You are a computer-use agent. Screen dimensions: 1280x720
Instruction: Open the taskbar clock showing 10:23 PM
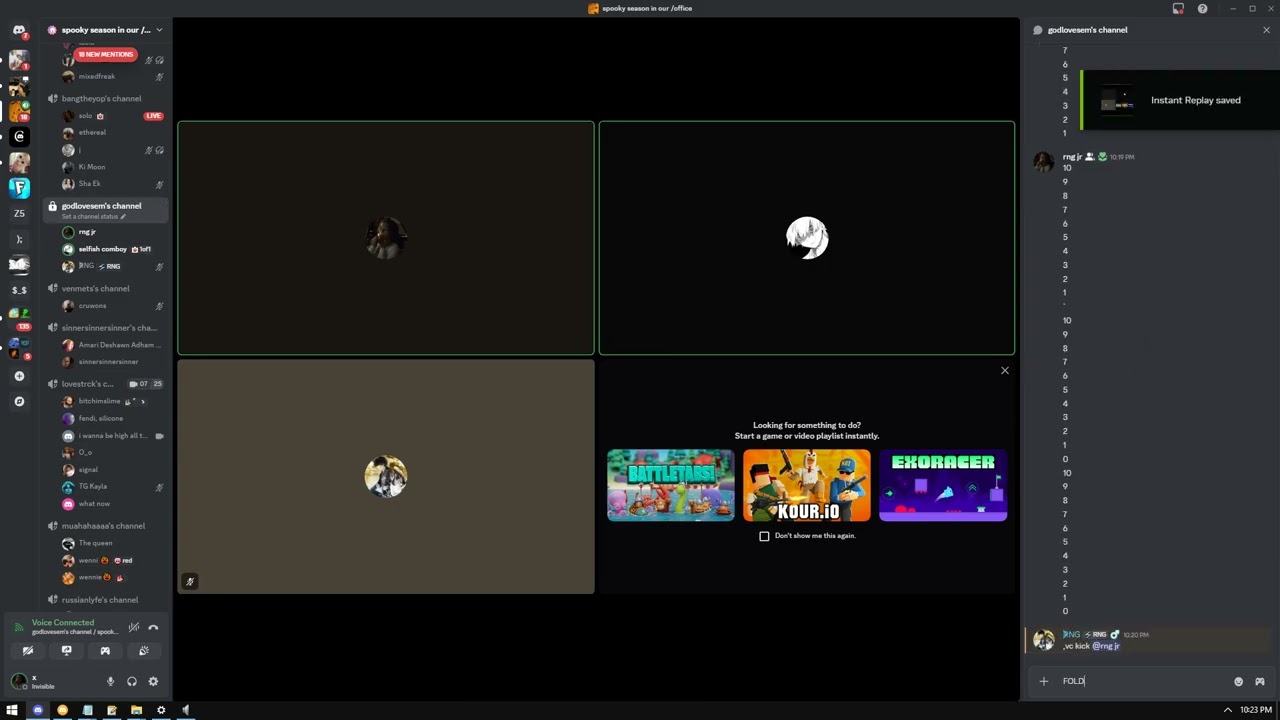click(x=1256, y=710)
